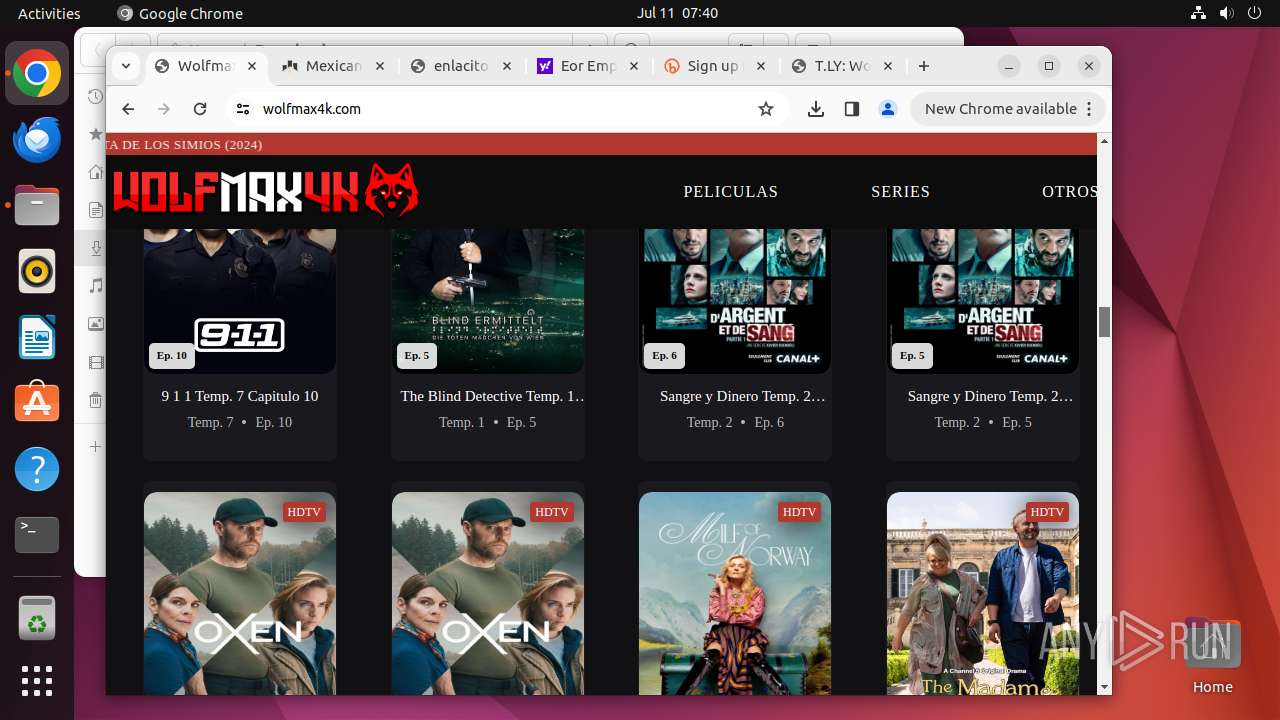Viewport: 1280px width, 720px height.
Task: Open the volume indicator
Action: click(x=1227, y=13)
